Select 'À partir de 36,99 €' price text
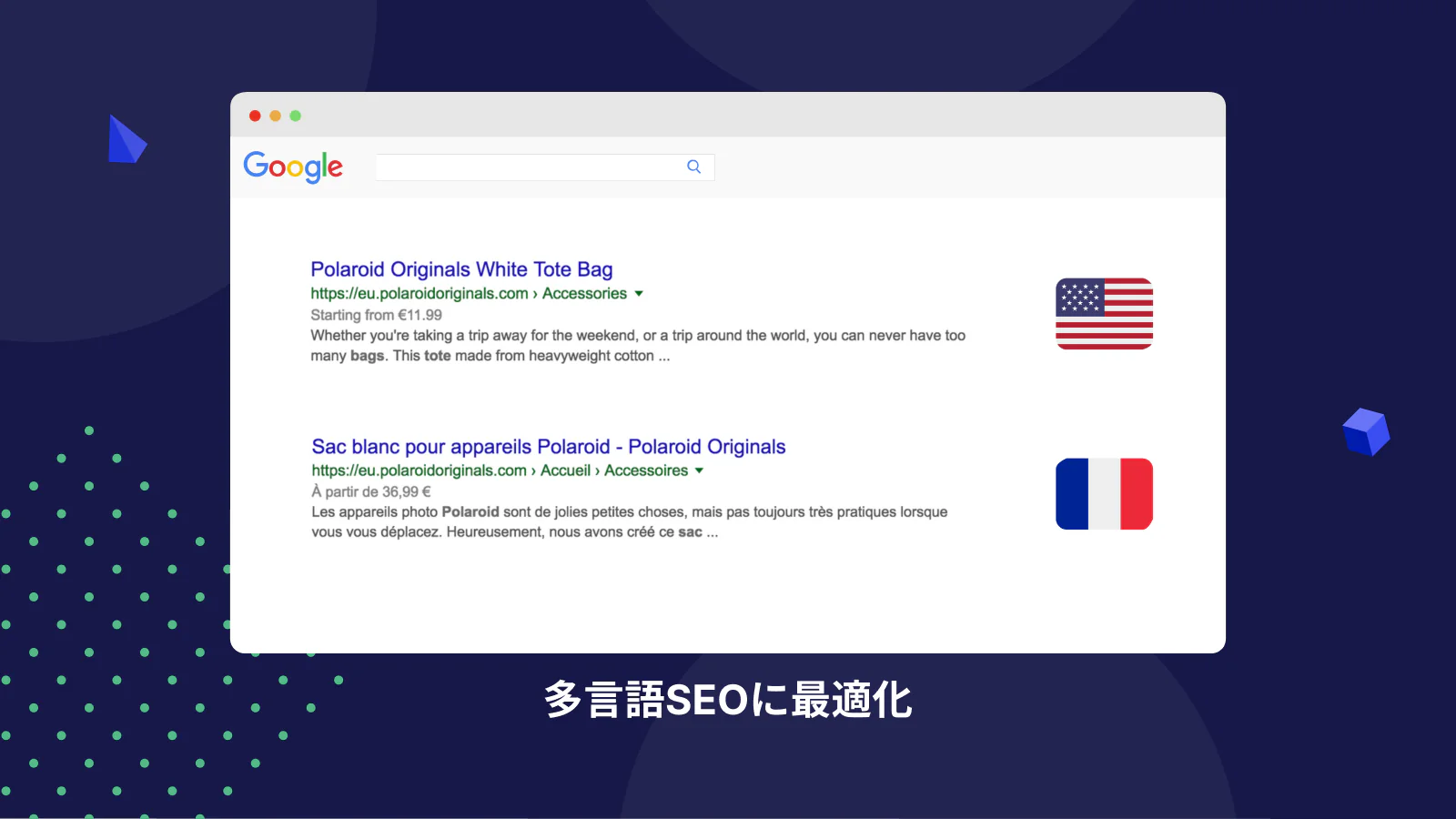This screenshot has height=819, width=1456. [371, 491]
